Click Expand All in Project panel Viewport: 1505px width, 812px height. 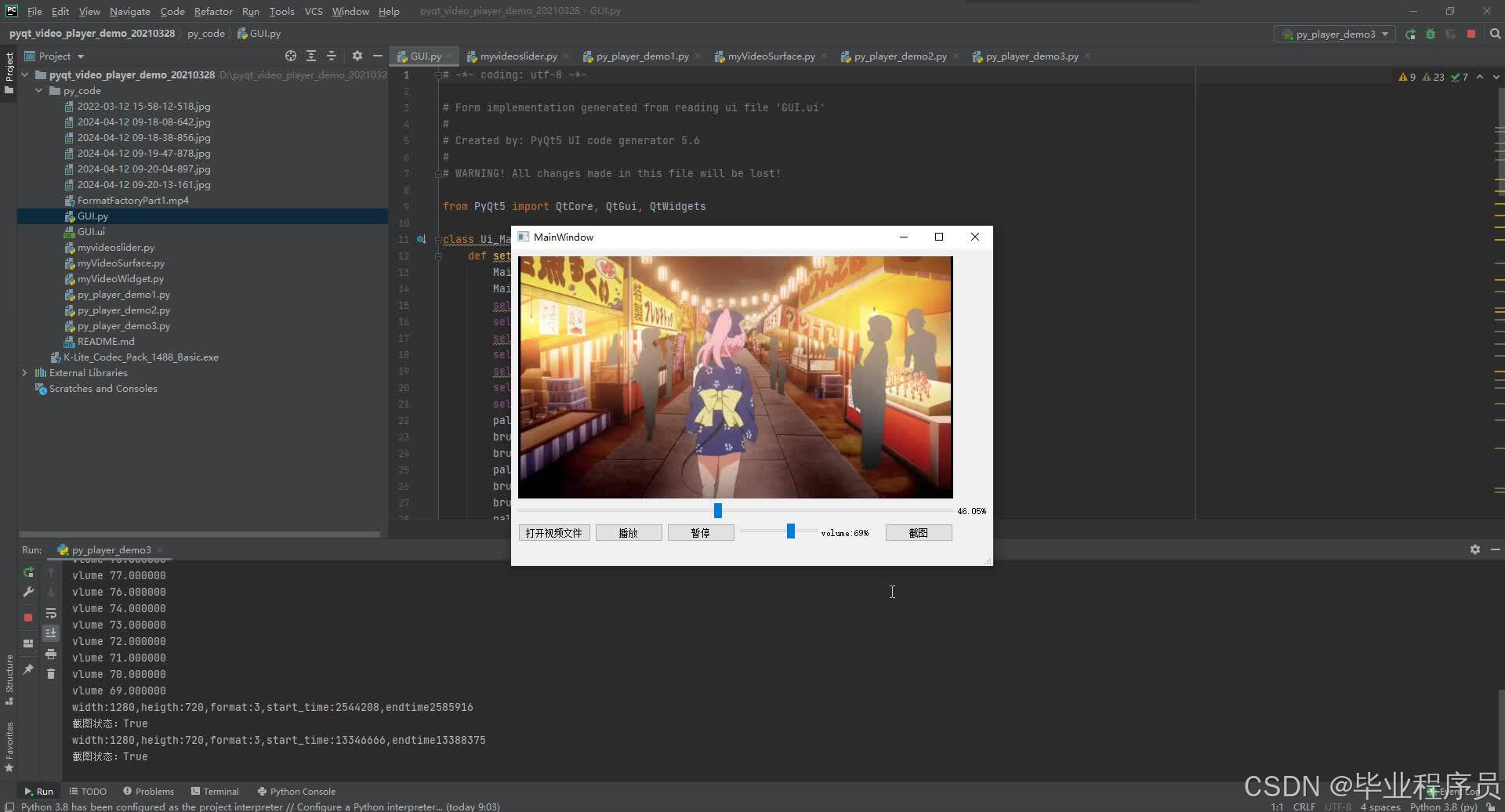pos(311,56)
